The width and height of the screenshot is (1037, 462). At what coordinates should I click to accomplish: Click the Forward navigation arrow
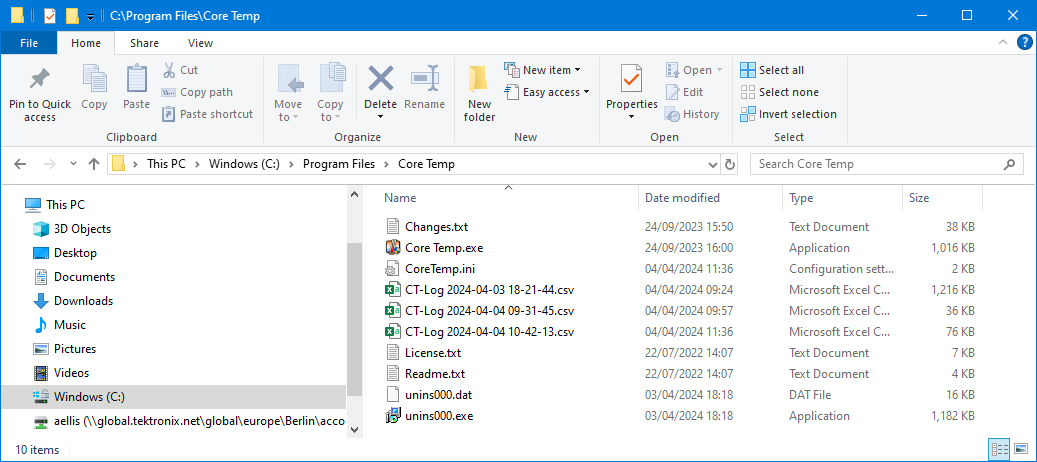49,164
